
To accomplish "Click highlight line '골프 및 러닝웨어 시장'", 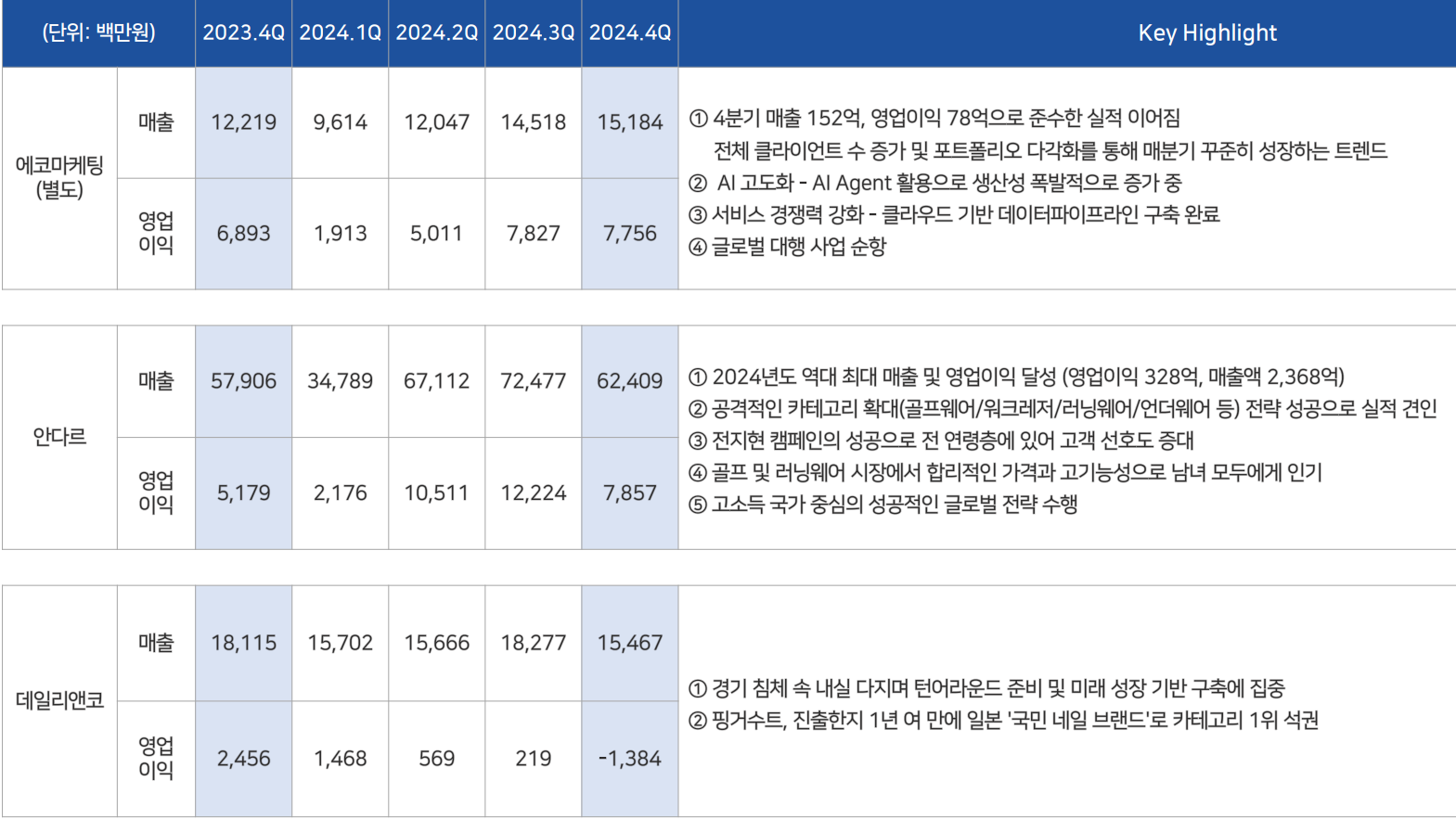I will (x=1005, y=473).
